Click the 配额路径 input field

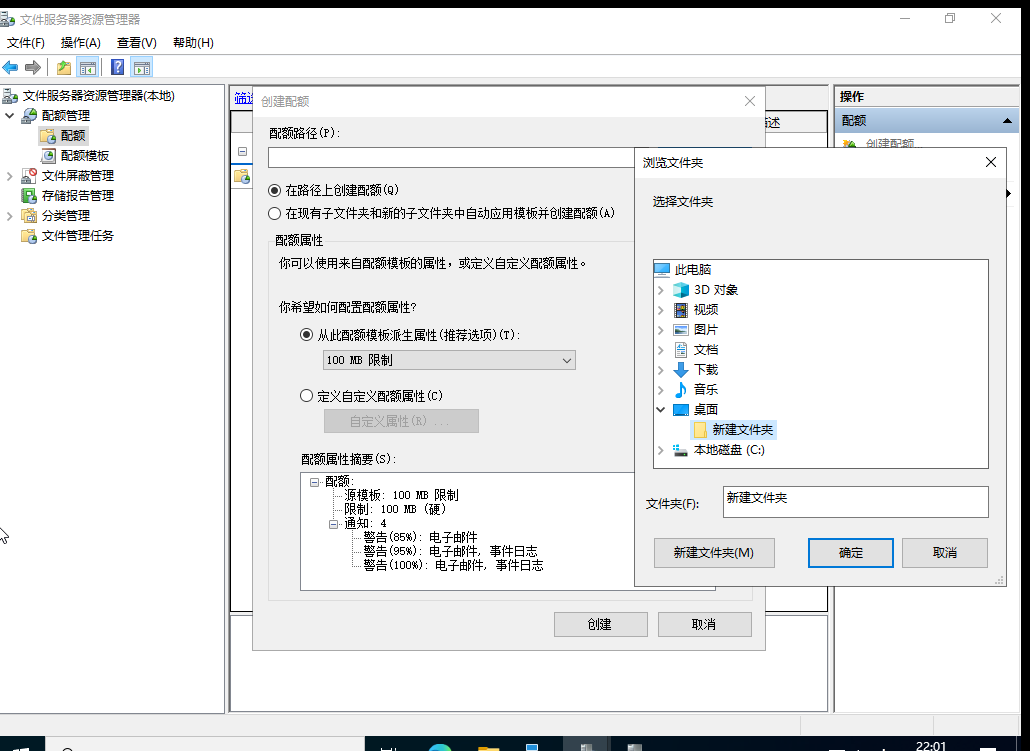pyautogui.click(x=451, y=158)
